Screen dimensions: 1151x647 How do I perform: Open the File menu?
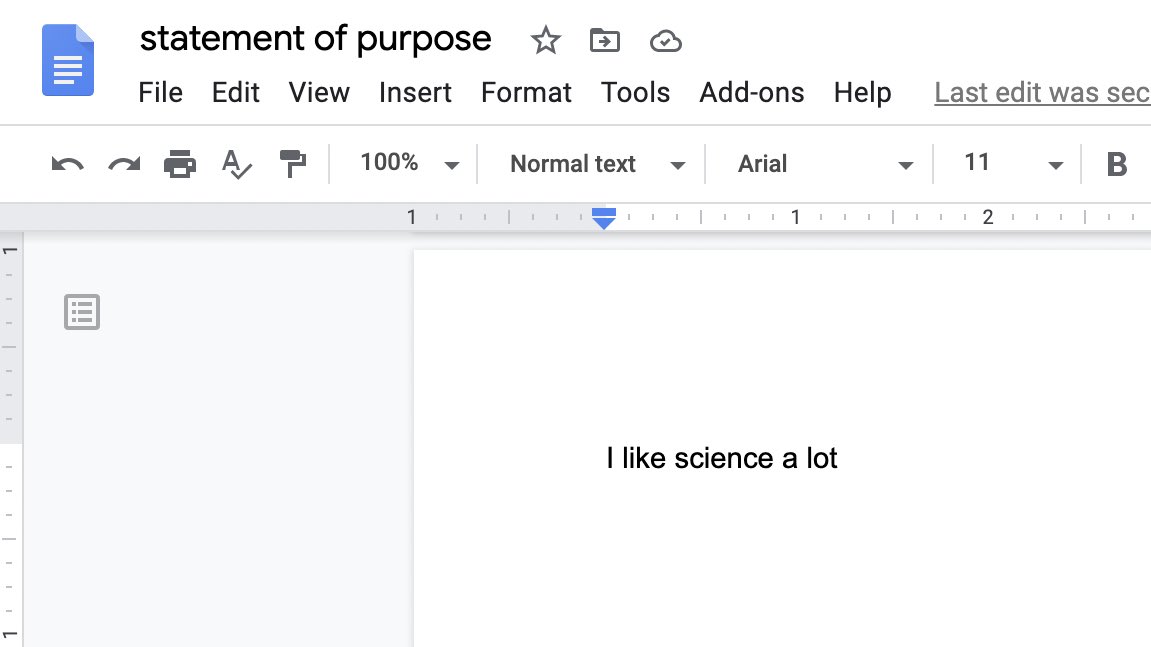click(x=160, y=93)
